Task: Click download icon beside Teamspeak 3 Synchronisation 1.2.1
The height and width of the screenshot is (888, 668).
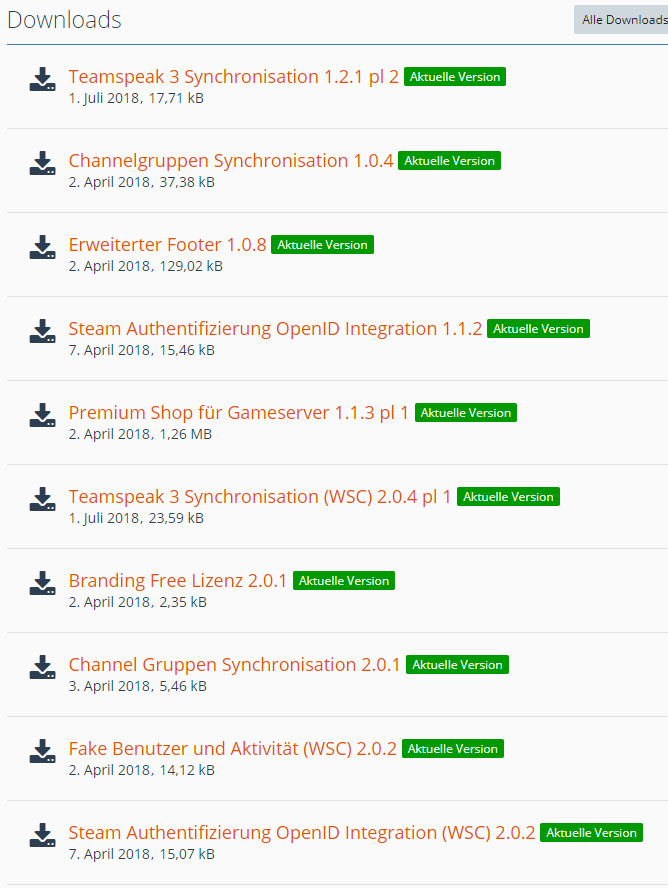Action: (x=42, y=80)
